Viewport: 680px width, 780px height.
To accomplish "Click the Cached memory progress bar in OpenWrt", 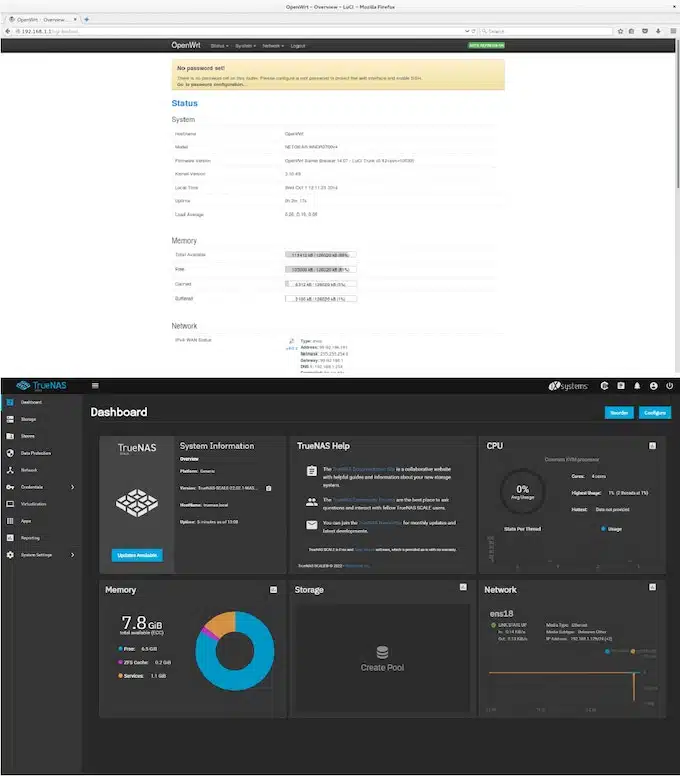I will click(x=320, y=284).
